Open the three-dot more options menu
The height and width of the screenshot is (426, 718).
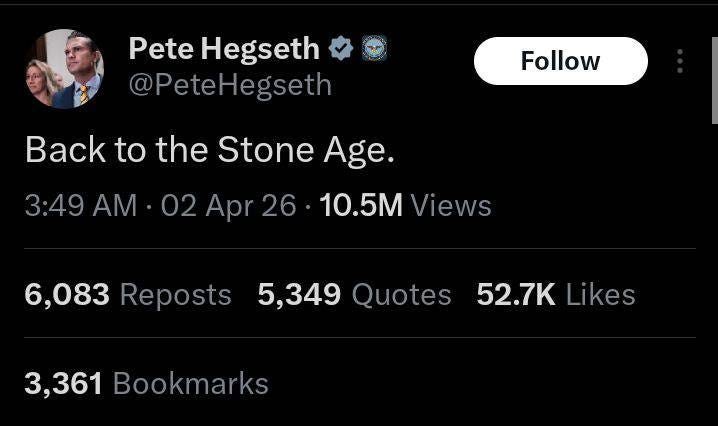click(x=680, y=62)
